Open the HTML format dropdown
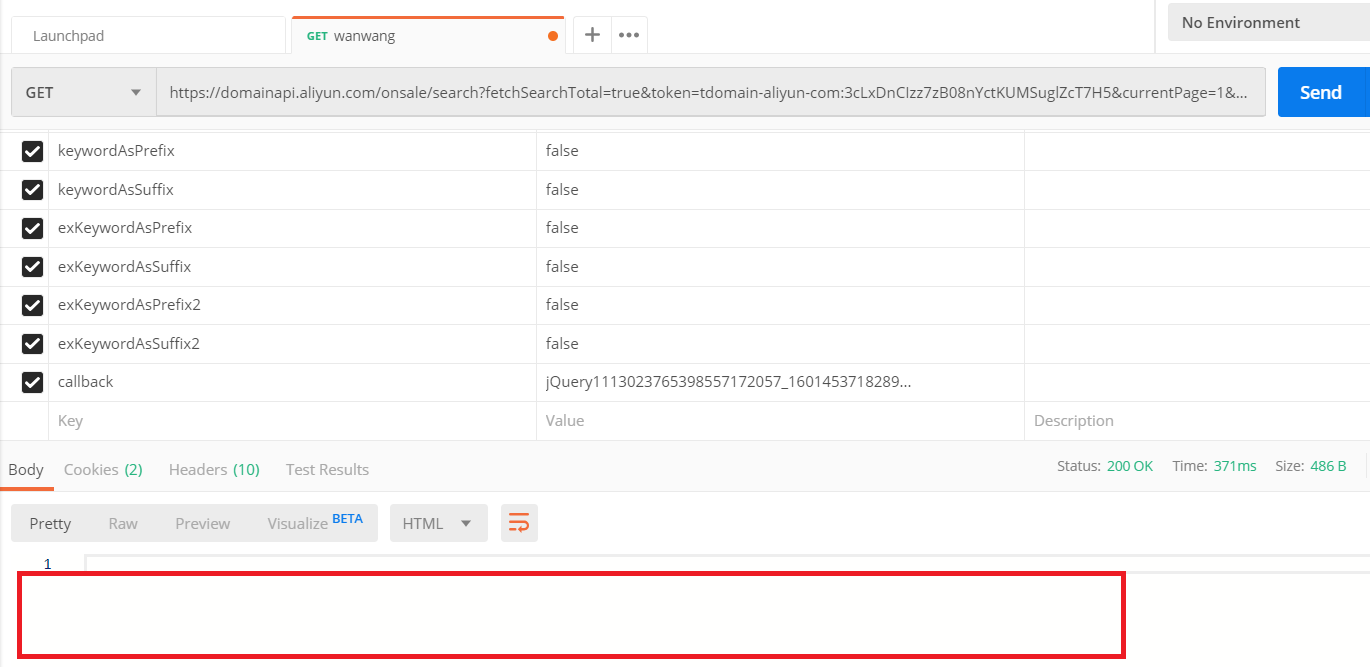 (438, 523)
